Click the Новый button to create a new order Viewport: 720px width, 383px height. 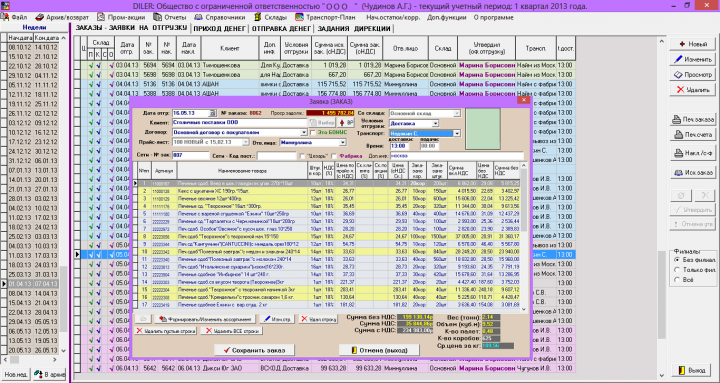point(692,44)
